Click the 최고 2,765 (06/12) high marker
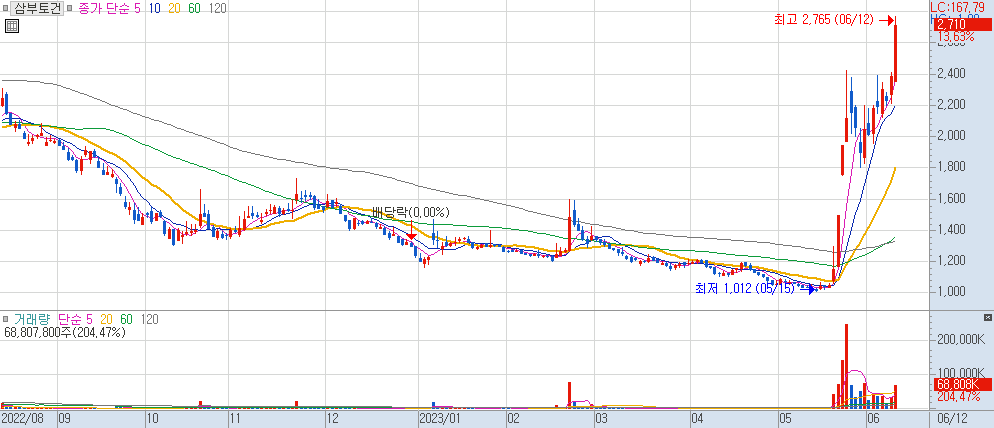 coord(825,20)
